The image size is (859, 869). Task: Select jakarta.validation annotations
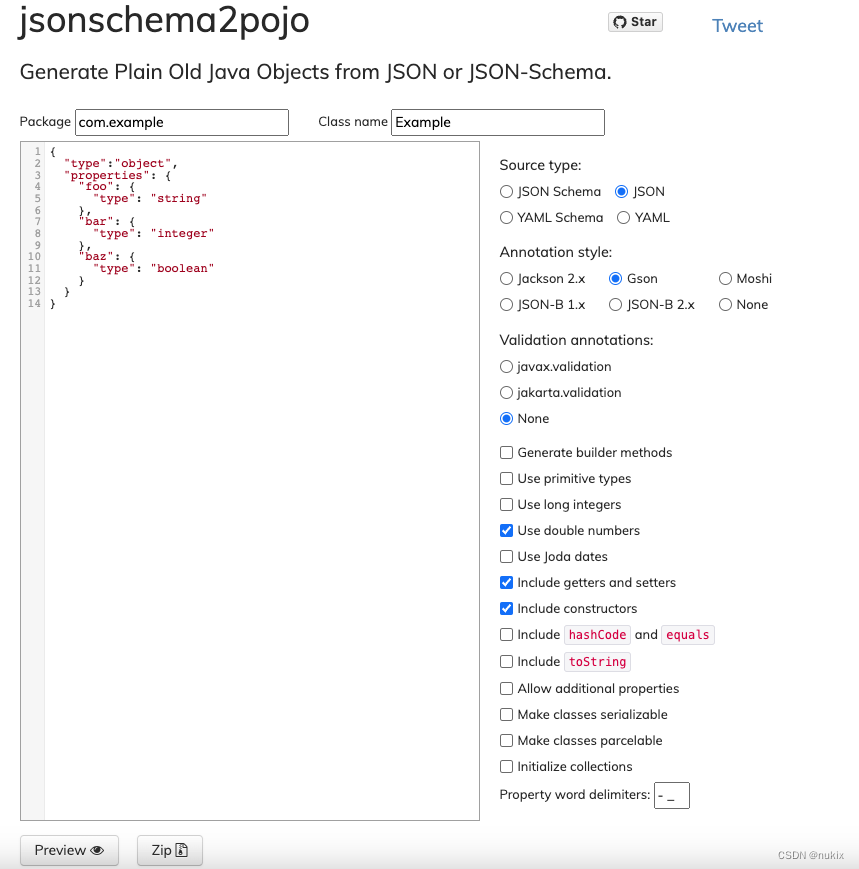(506, 393)
